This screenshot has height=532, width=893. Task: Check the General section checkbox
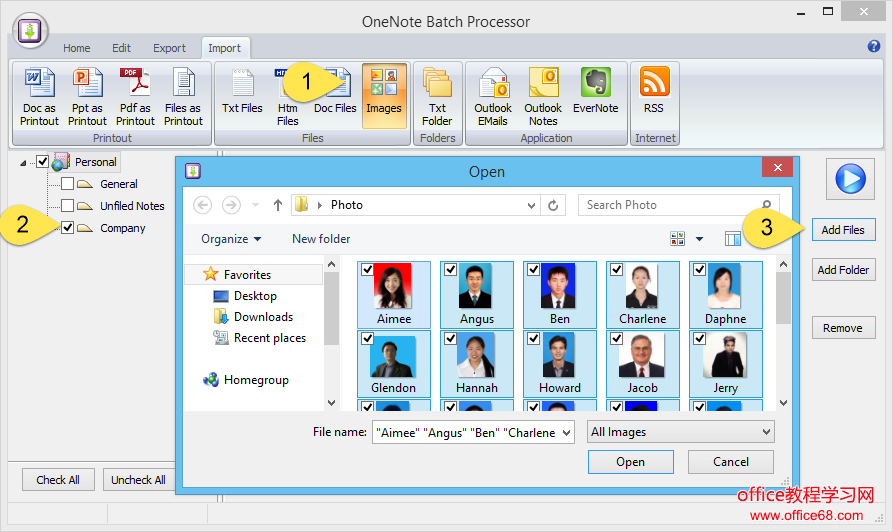(x=67, y=184)
